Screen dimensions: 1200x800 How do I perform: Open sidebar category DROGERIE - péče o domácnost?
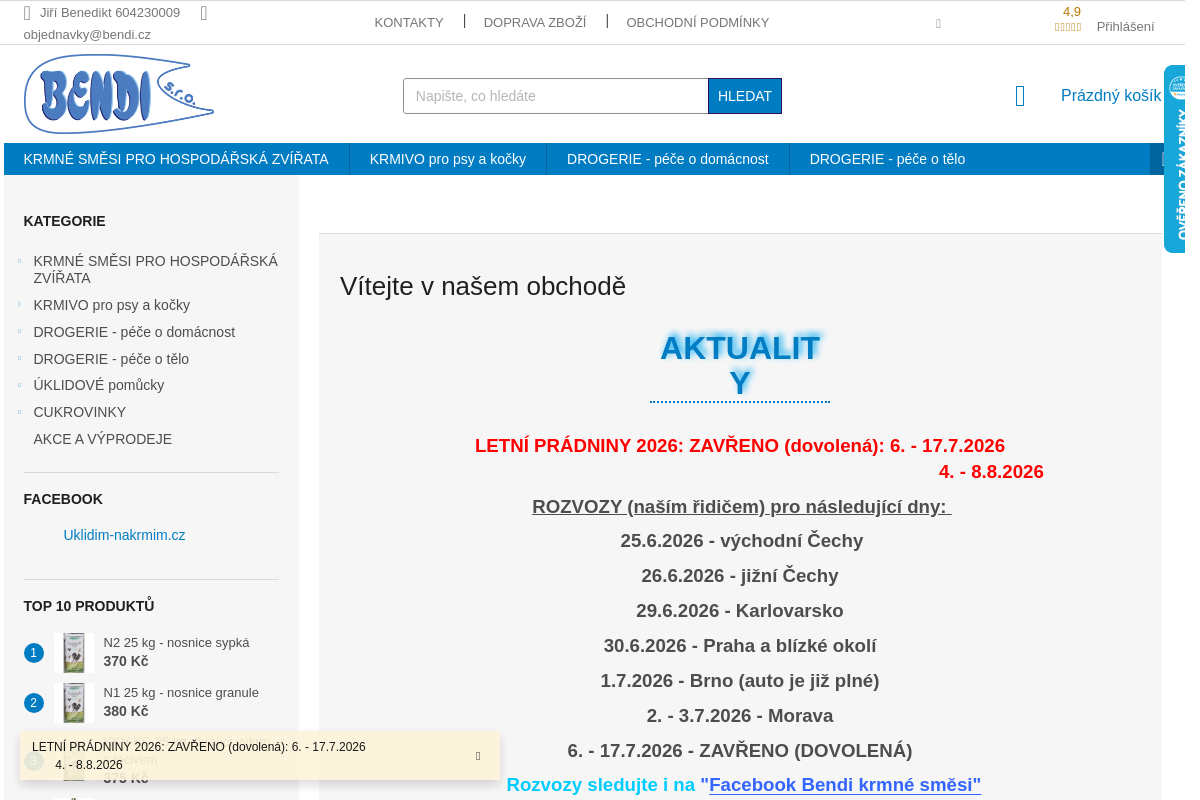pos(134,332)
